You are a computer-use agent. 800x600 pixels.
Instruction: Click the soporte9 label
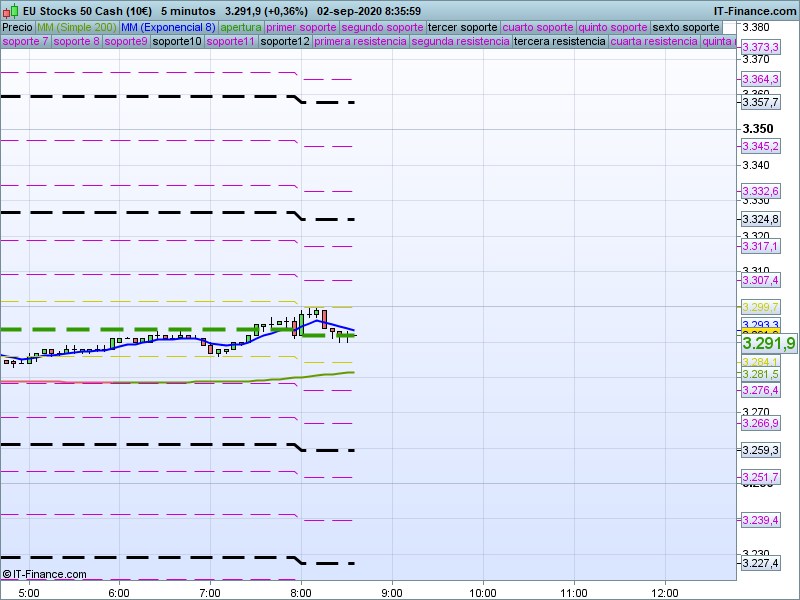tap(126, 41)
